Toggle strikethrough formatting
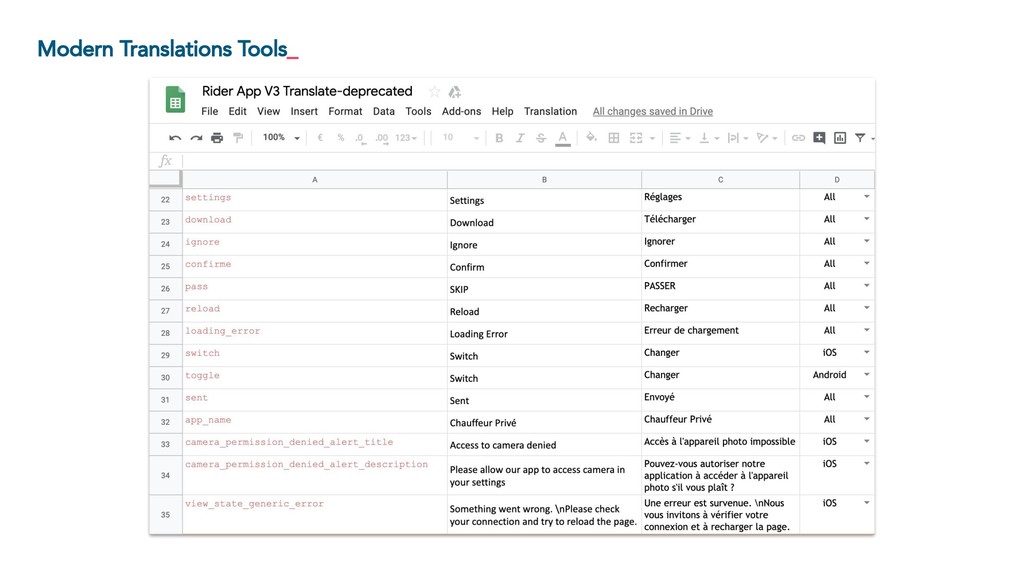Viewport: 1024px width, 576px height. coord(541,138)
